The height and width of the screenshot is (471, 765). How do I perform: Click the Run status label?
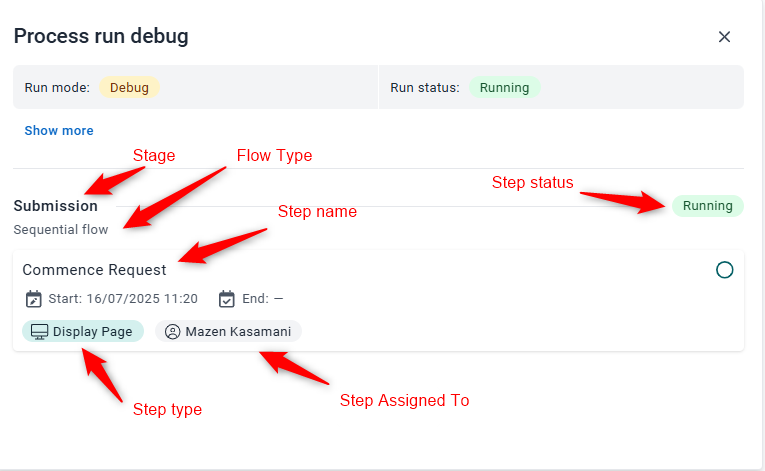(x=425, y=88)
